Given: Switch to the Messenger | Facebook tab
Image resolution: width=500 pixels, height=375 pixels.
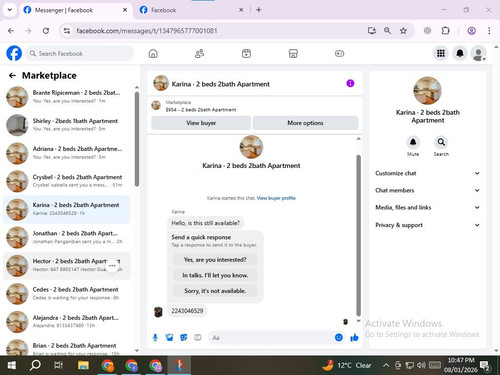Looking at the screenshot, I should pyautogui.click(x=76, y=10).
